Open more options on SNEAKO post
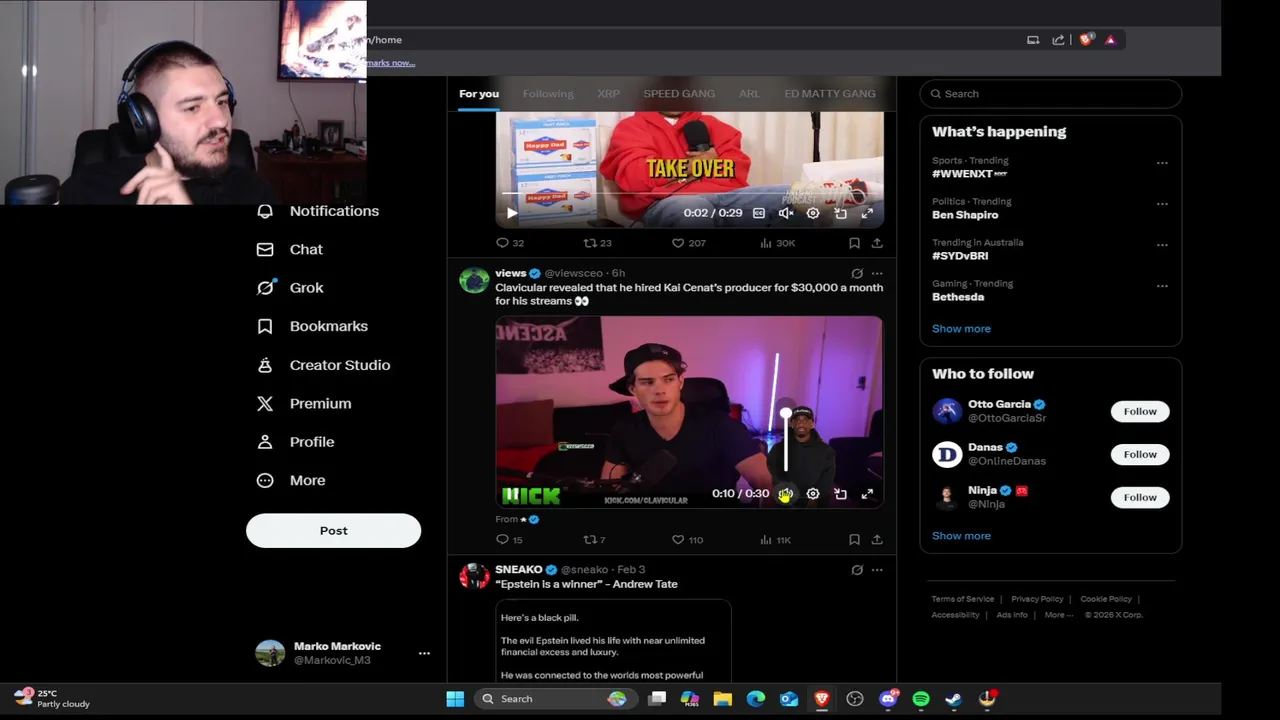 tap(877, 570)
